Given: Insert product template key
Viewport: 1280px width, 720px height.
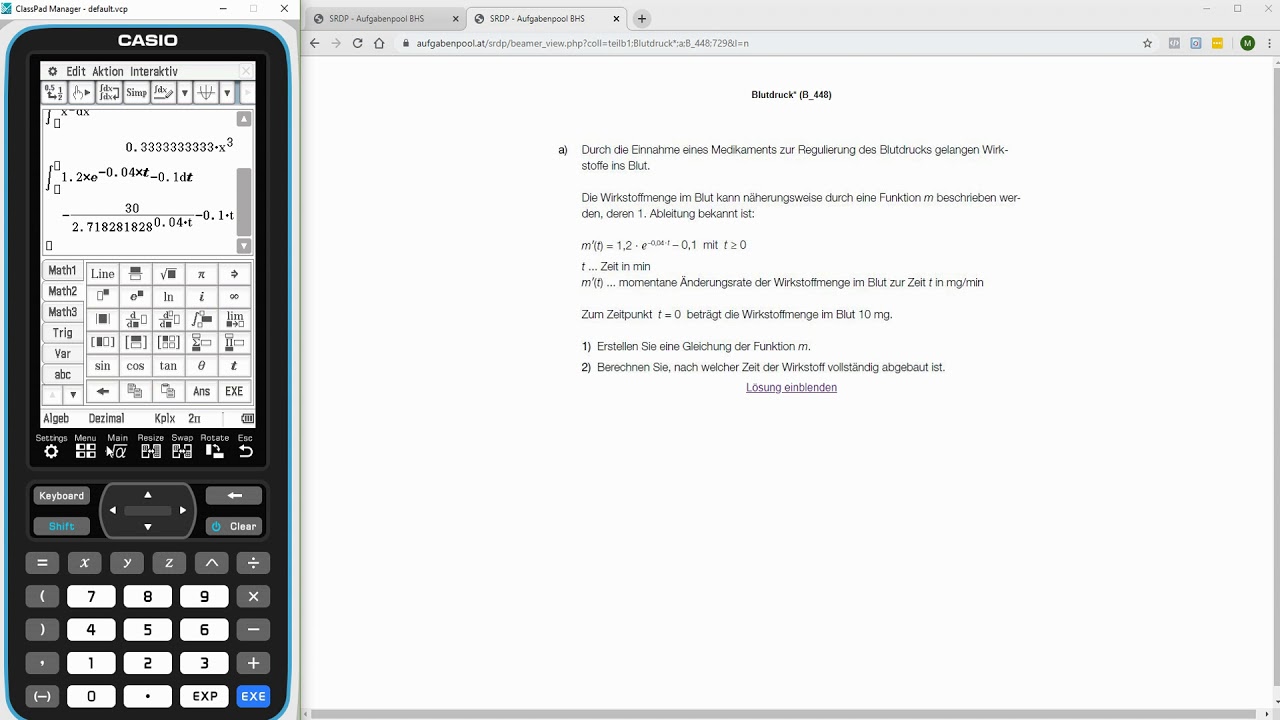Looking at the screenshot, I should point(234,343).
